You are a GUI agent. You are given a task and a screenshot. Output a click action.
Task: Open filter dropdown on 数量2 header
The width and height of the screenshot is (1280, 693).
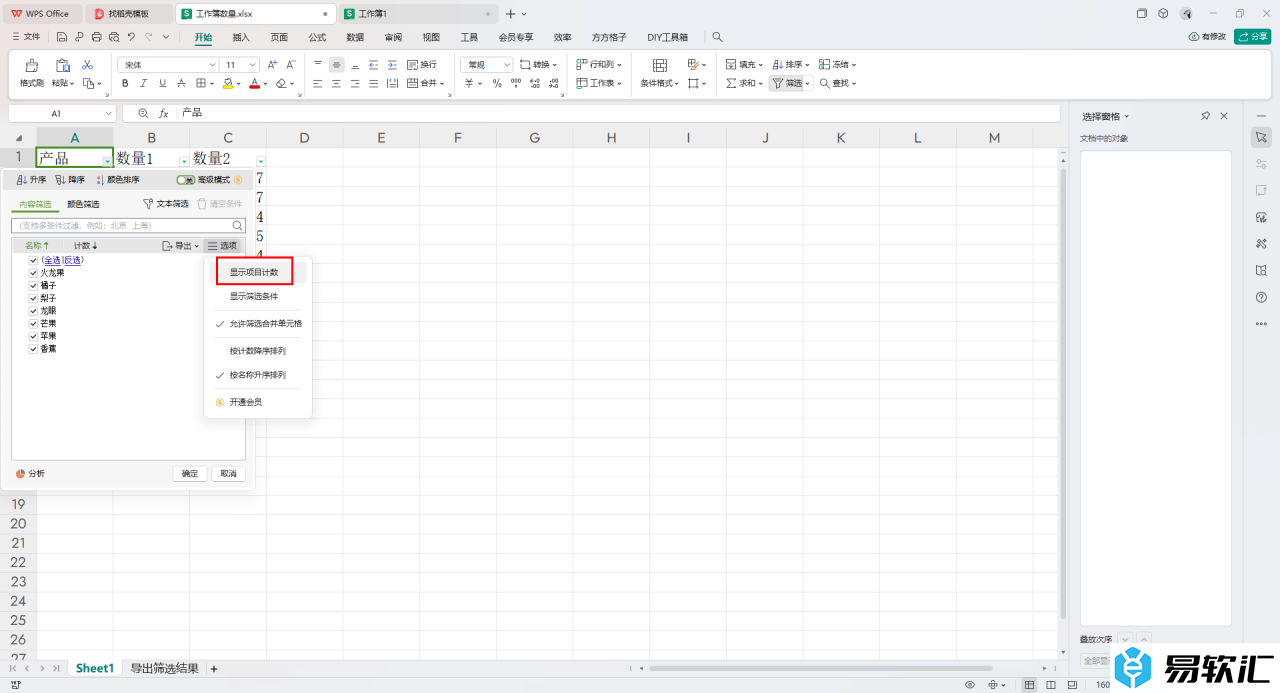tap(261, 161)
